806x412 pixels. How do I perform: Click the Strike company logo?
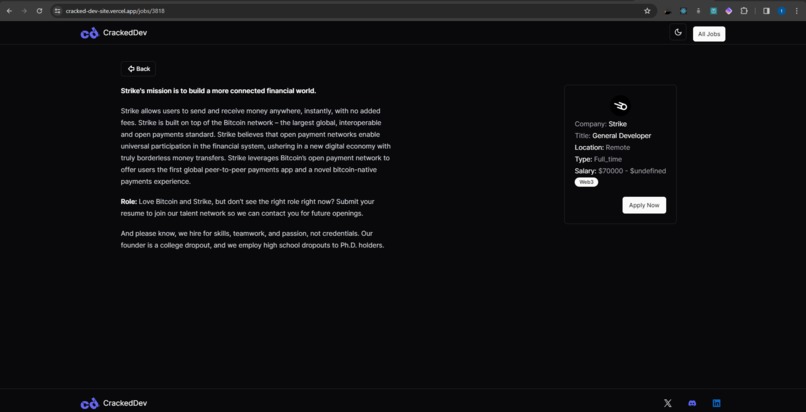[620, 105]
